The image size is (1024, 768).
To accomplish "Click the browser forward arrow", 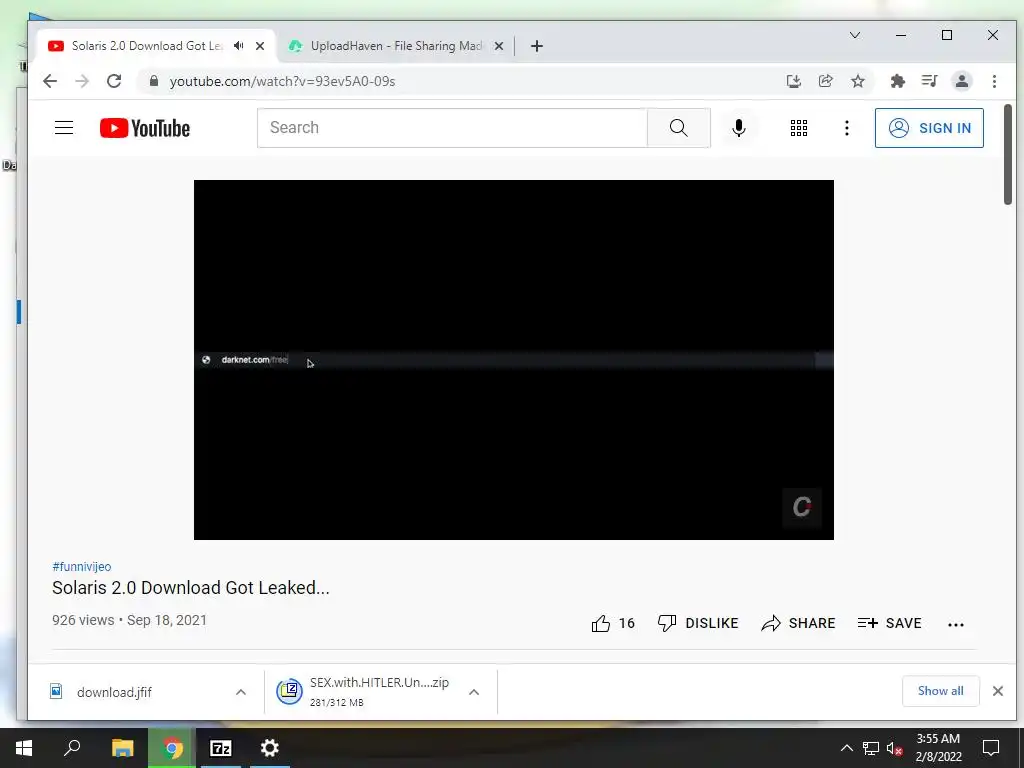I will coord(82,81).
